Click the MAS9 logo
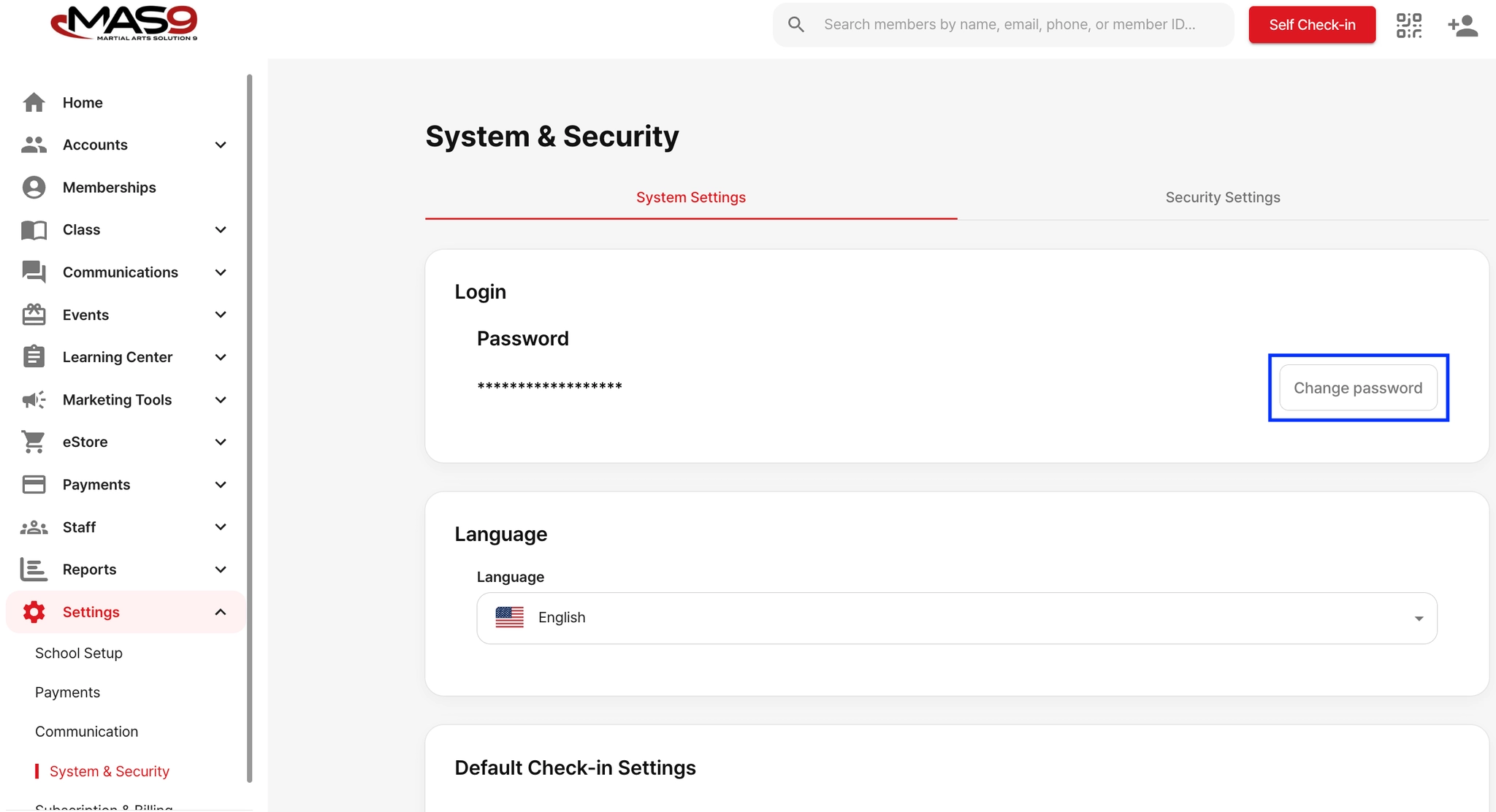Viewport: 1496px width, 812px height. click(123, 24)
